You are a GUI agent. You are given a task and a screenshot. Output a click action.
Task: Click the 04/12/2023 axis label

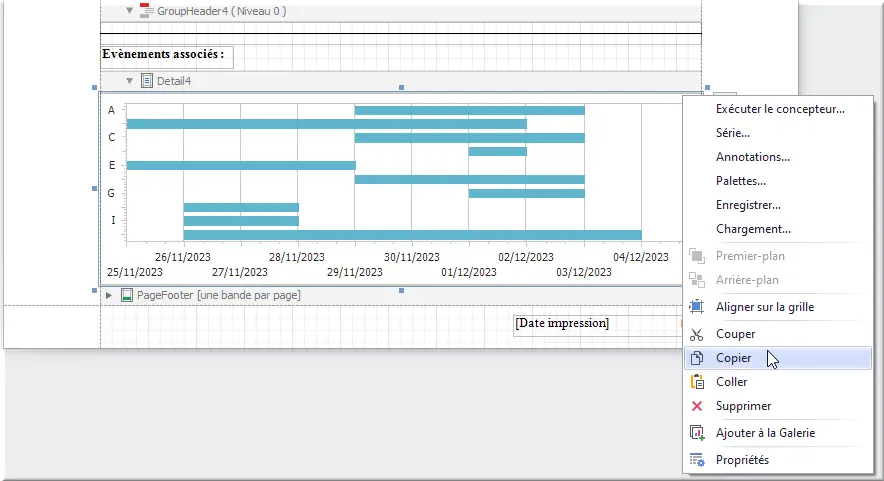[641, 257]
